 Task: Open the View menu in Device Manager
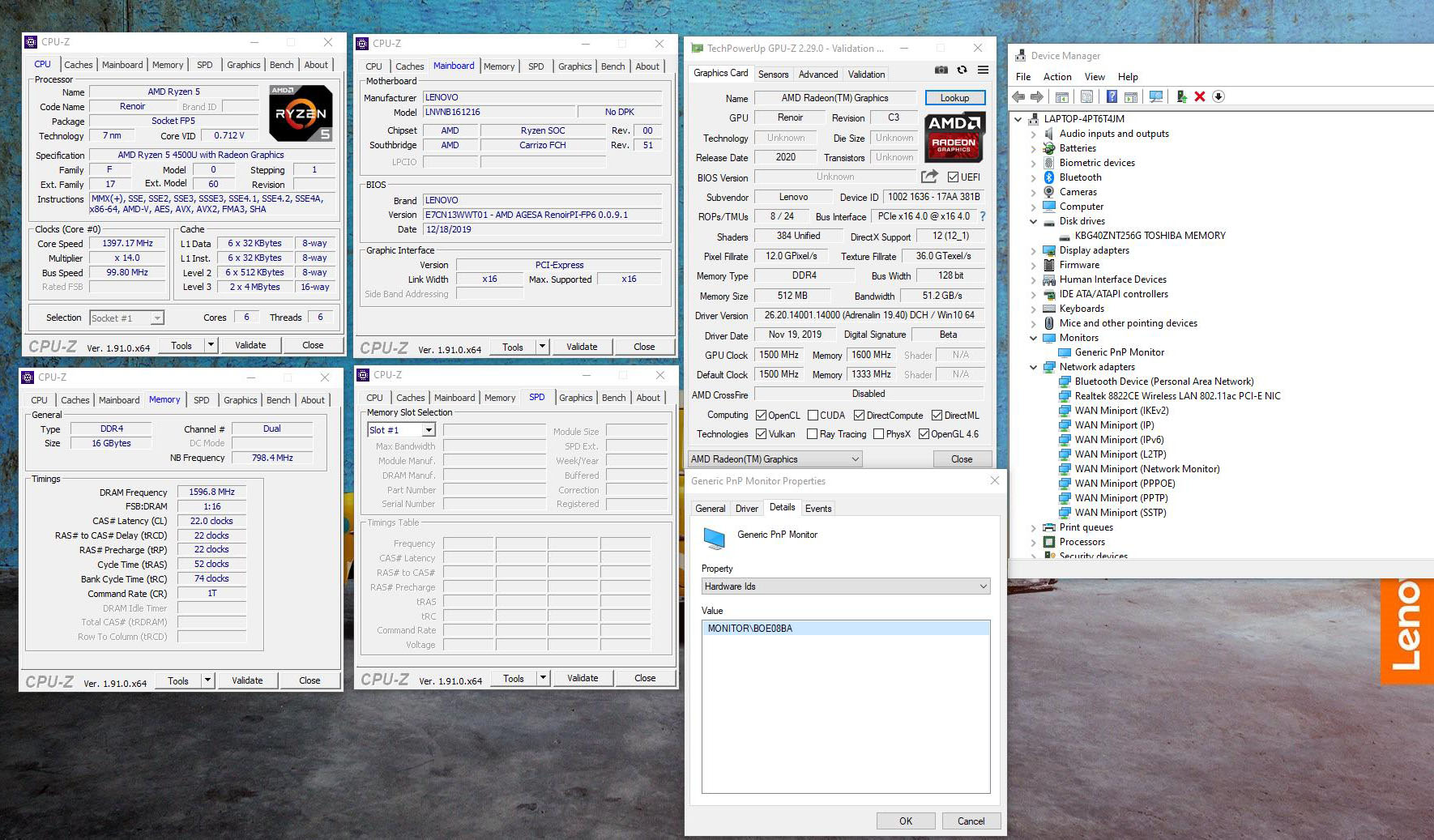1095,77
